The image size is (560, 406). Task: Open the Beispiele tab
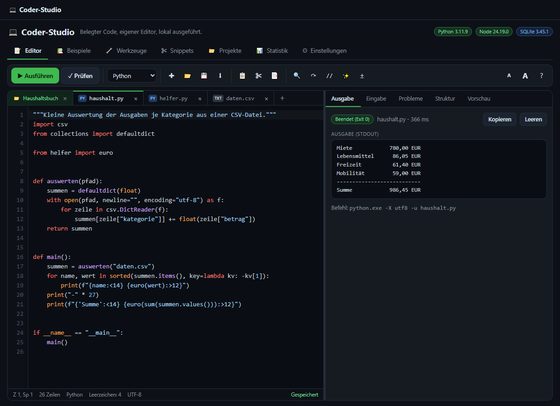point(74,51)
